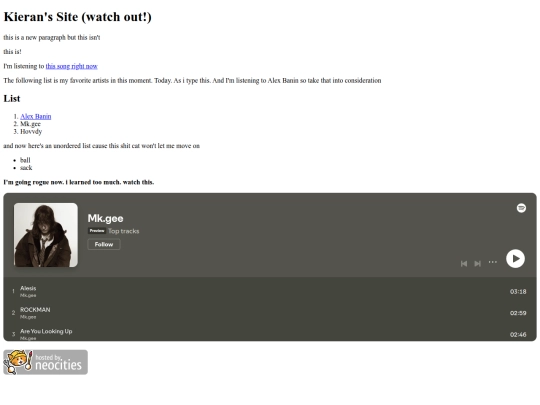The height and width of the screenshot is (405, 540).
Task: Click the 02:46 duration text
Action: point(518,334)
